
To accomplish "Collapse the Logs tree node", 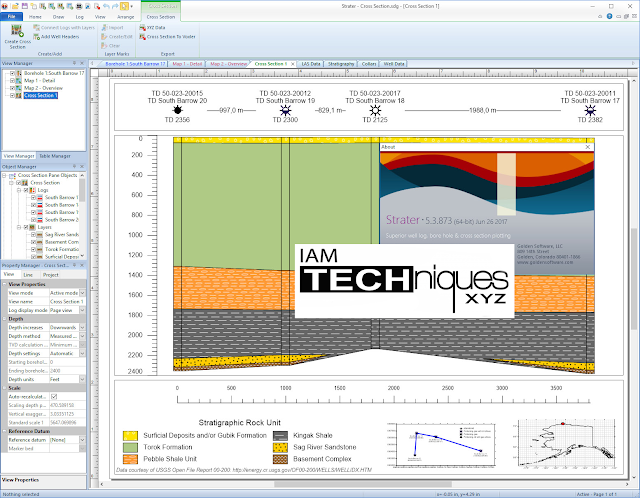I will click(x=19, y=190).
